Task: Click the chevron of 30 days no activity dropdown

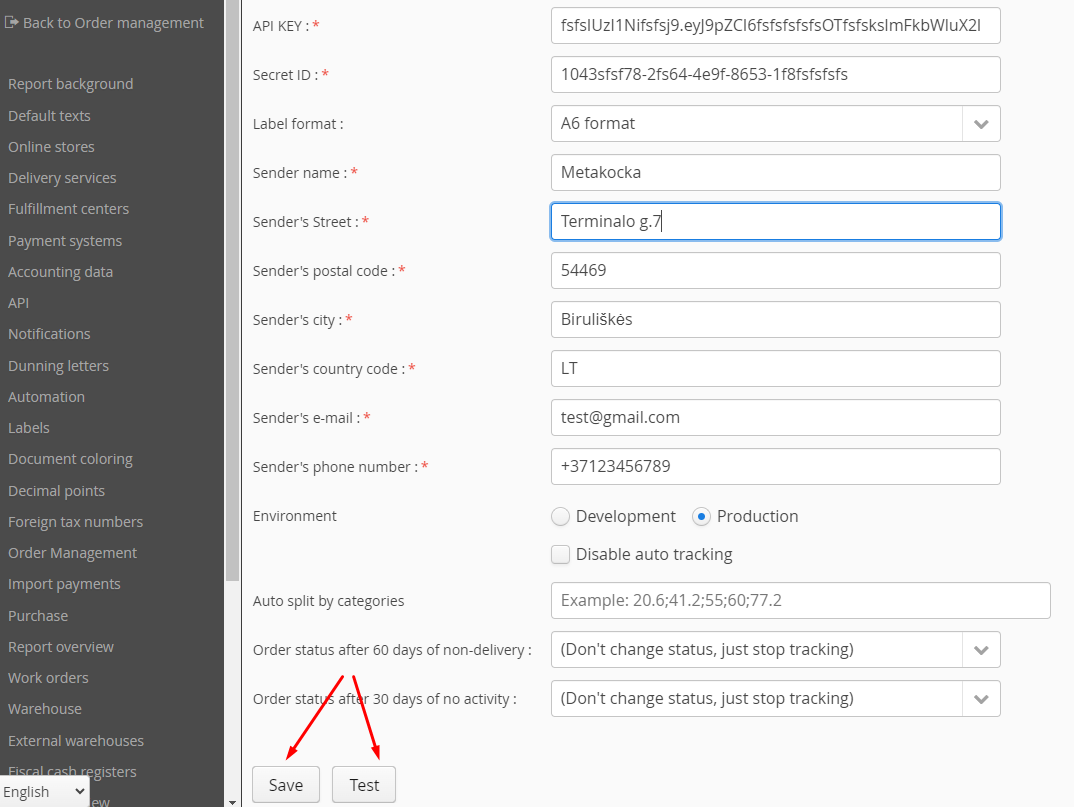Action: 981,699
